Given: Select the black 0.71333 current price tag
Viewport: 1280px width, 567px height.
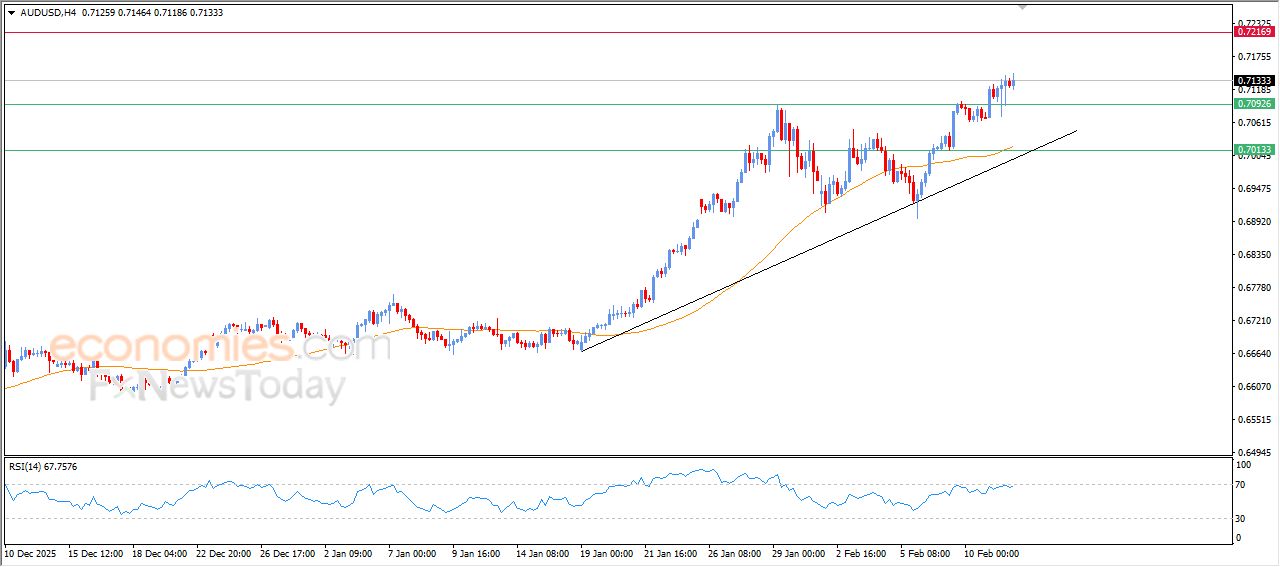Looking at the screenshot, I should [1254, 81].
